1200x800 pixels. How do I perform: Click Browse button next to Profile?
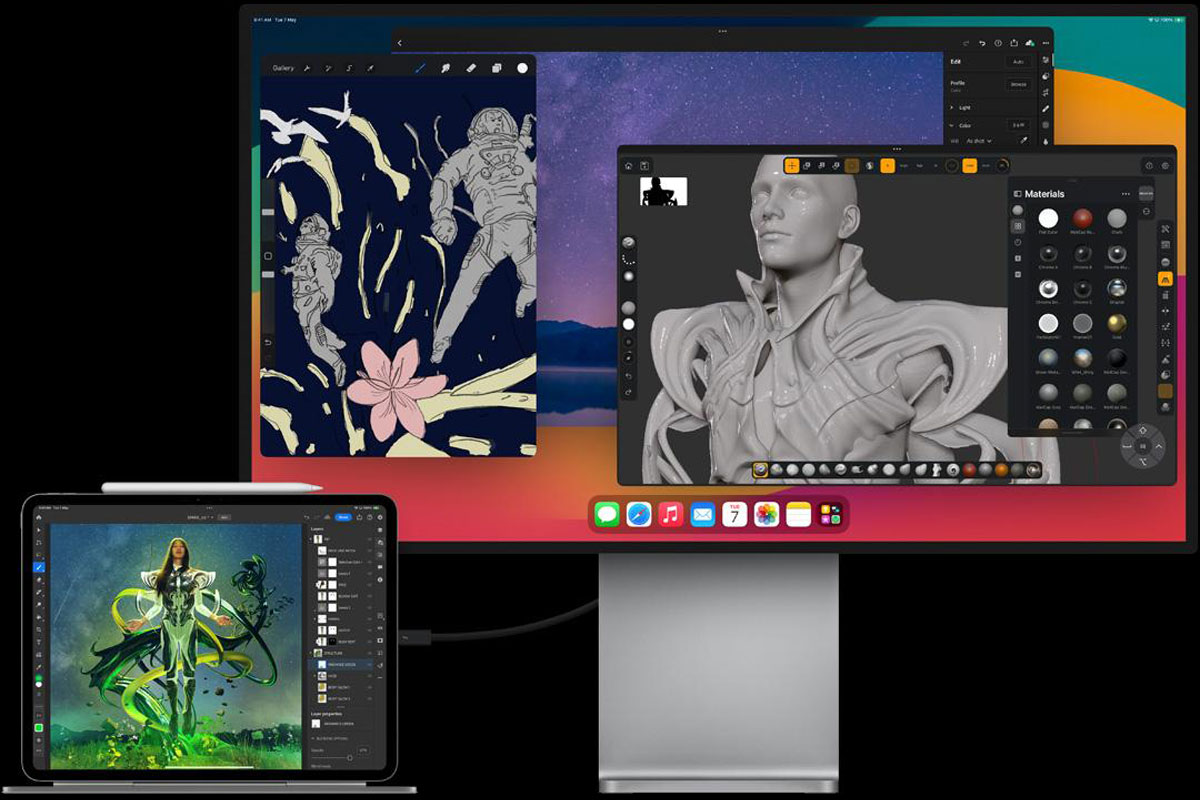[x=1018, y=85]
